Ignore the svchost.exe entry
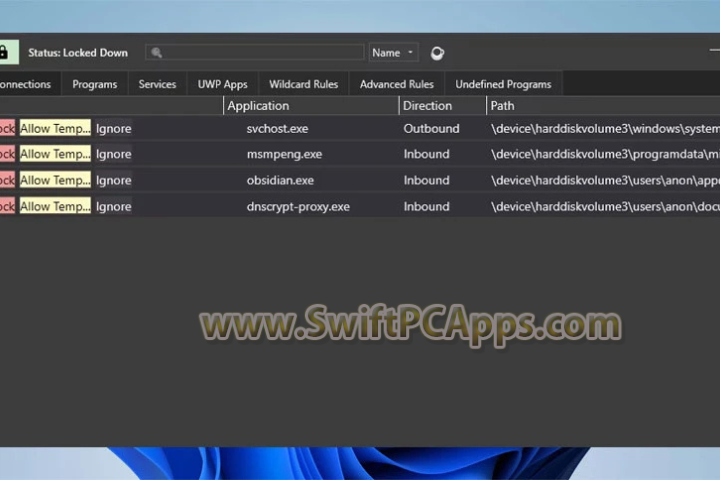The image size is (720, 480). [x=113, y=129]
